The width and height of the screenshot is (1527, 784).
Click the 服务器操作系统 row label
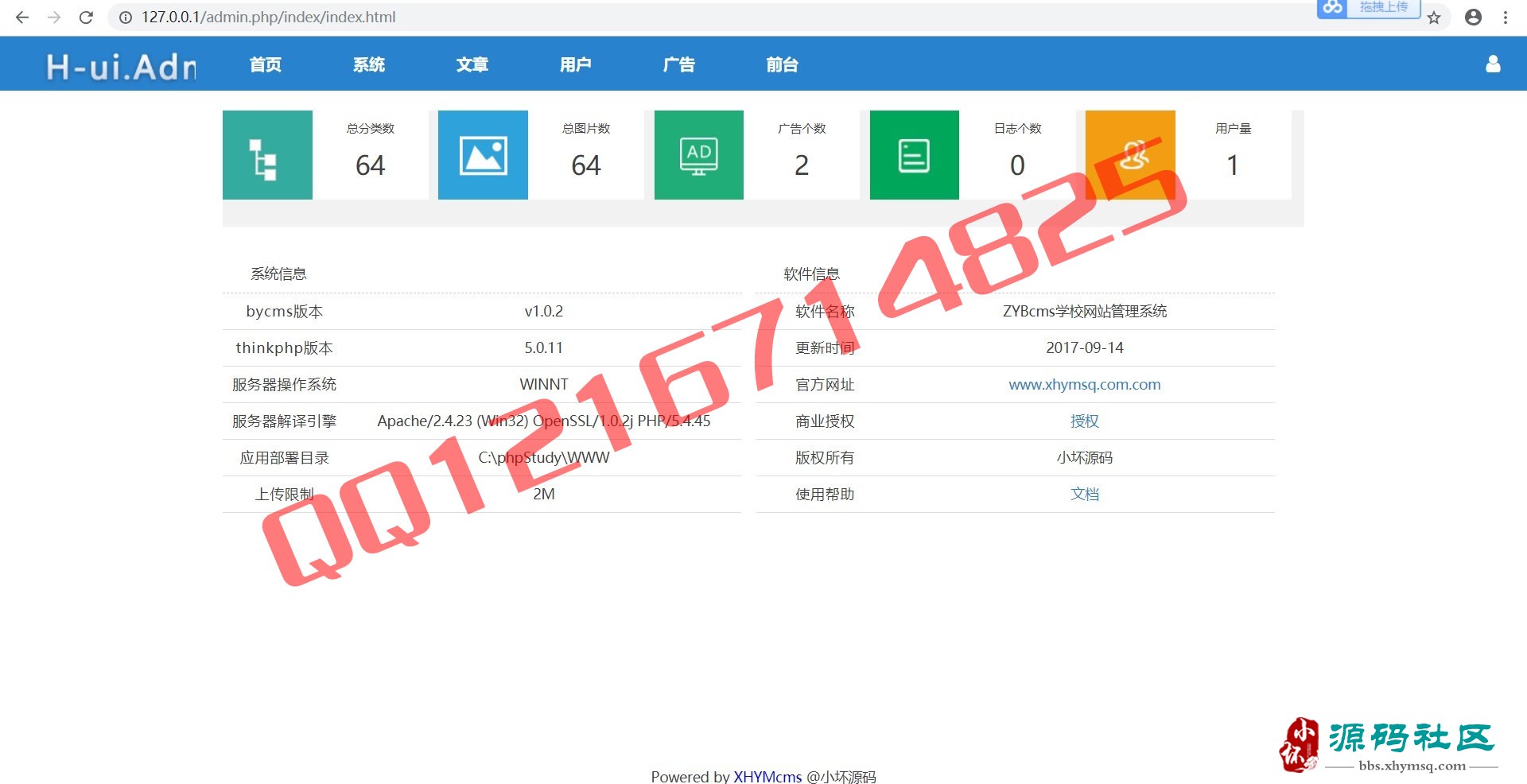[284, 385]
